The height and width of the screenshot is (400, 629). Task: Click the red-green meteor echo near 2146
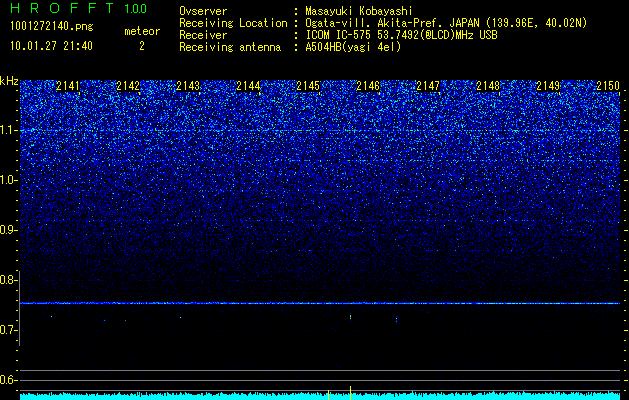pyautogui.click(x=351, y=317)
